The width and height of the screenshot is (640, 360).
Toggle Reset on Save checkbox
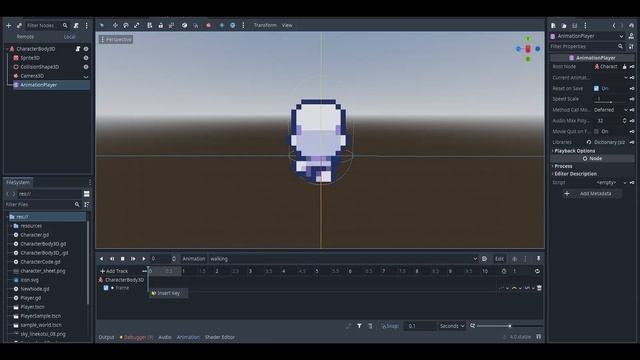(x=596, y=88)
